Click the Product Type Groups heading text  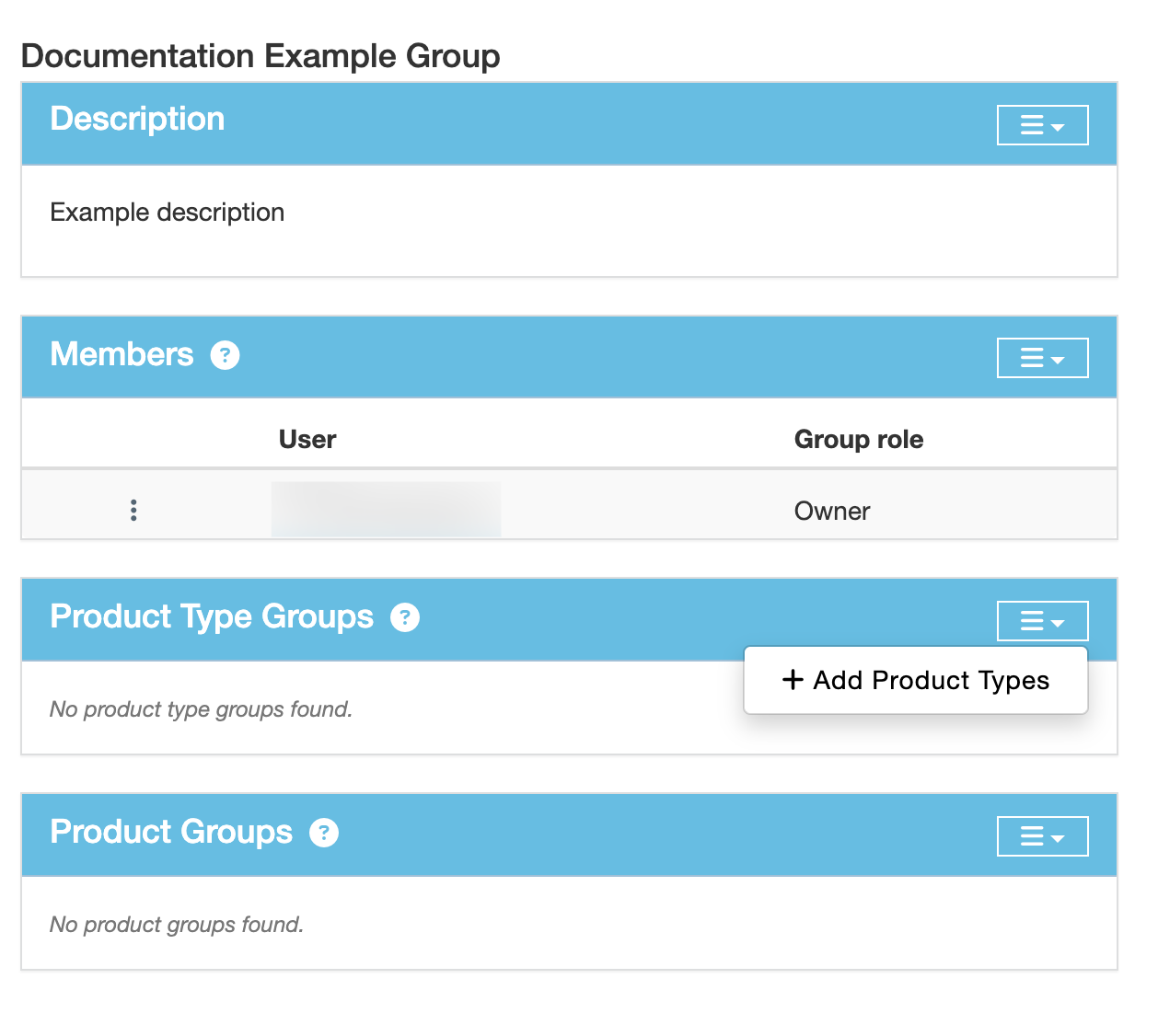[212, 617]
